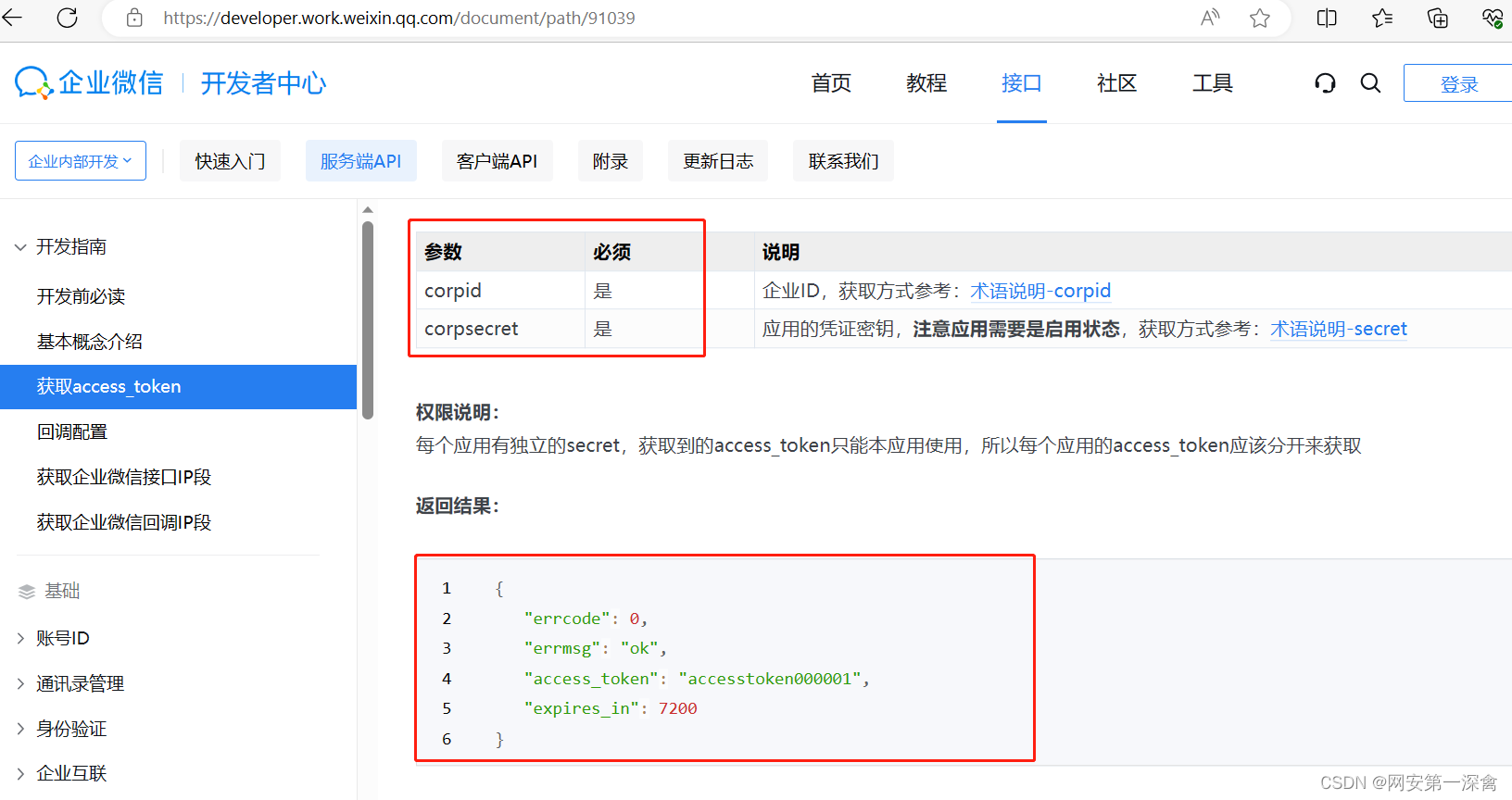
Task: Expand the 身份验证 tree item
Action: click(x=20, y=729)
